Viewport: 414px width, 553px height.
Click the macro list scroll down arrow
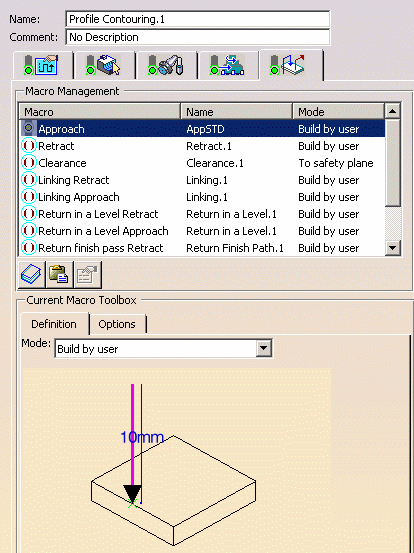(392, 248)
